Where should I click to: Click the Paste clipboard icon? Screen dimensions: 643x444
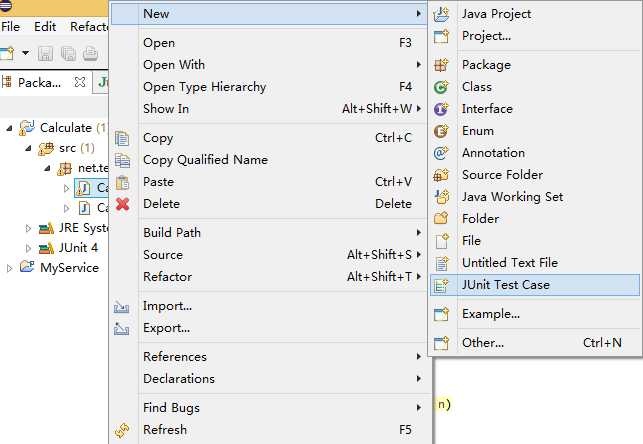(122, 182)
